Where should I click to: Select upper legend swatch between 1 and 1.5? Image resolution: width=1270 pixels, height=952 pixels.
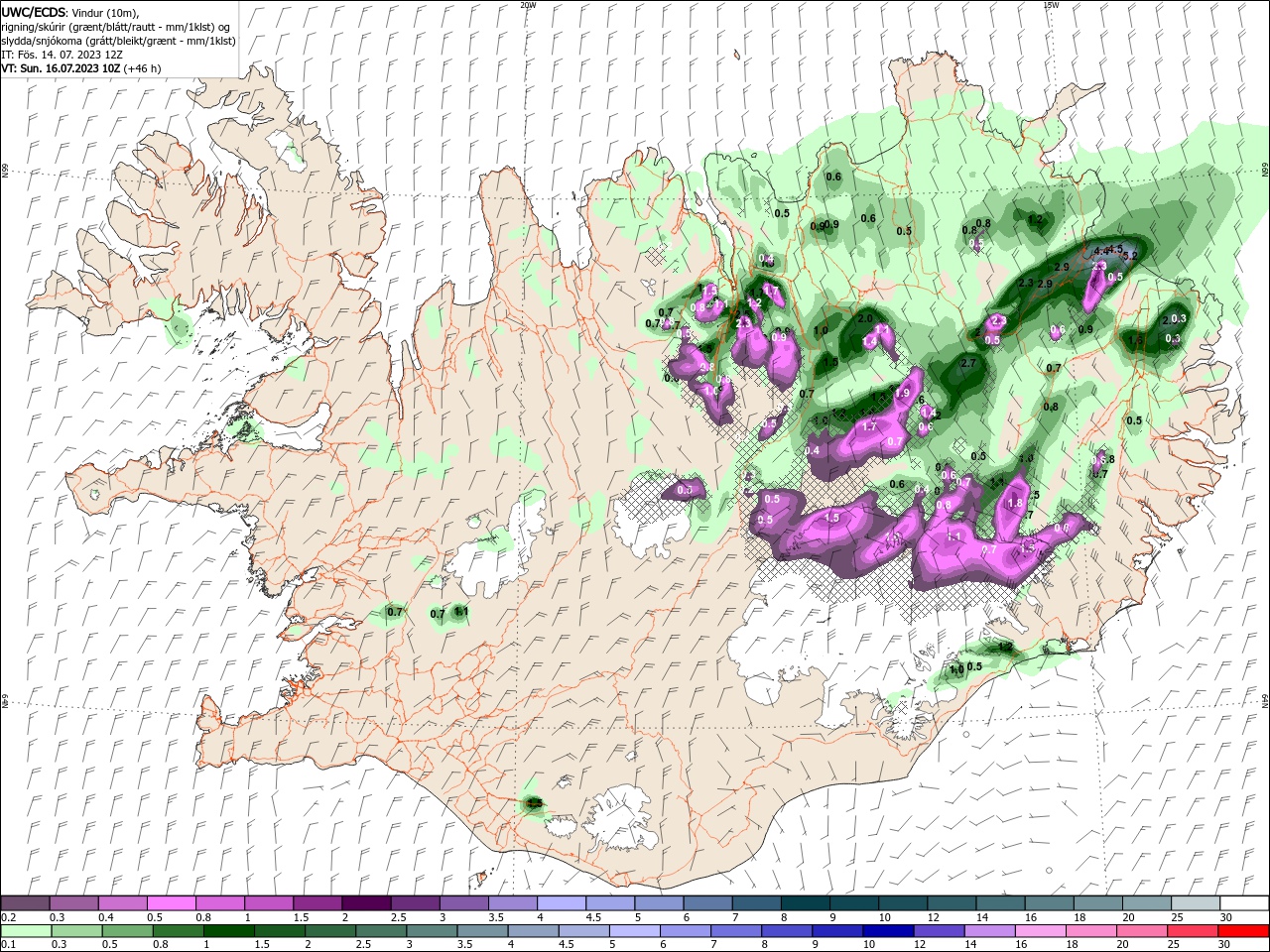click(268, 902)
